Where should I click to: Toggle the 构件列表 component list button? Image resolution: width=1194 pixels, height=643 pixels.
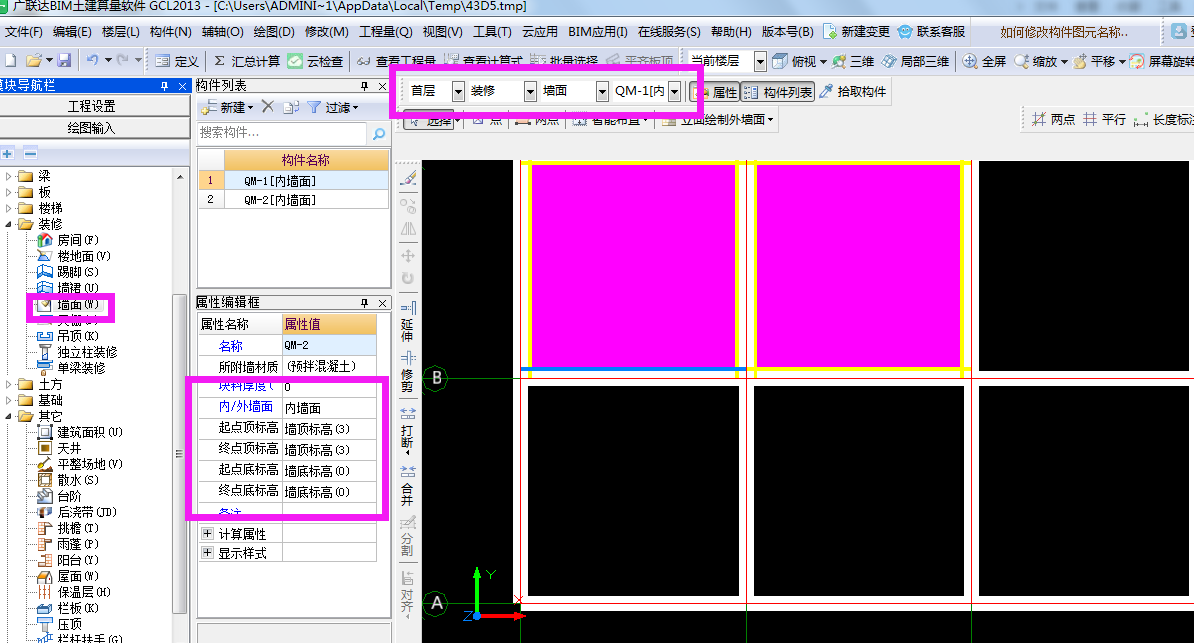tap(778, 91)
